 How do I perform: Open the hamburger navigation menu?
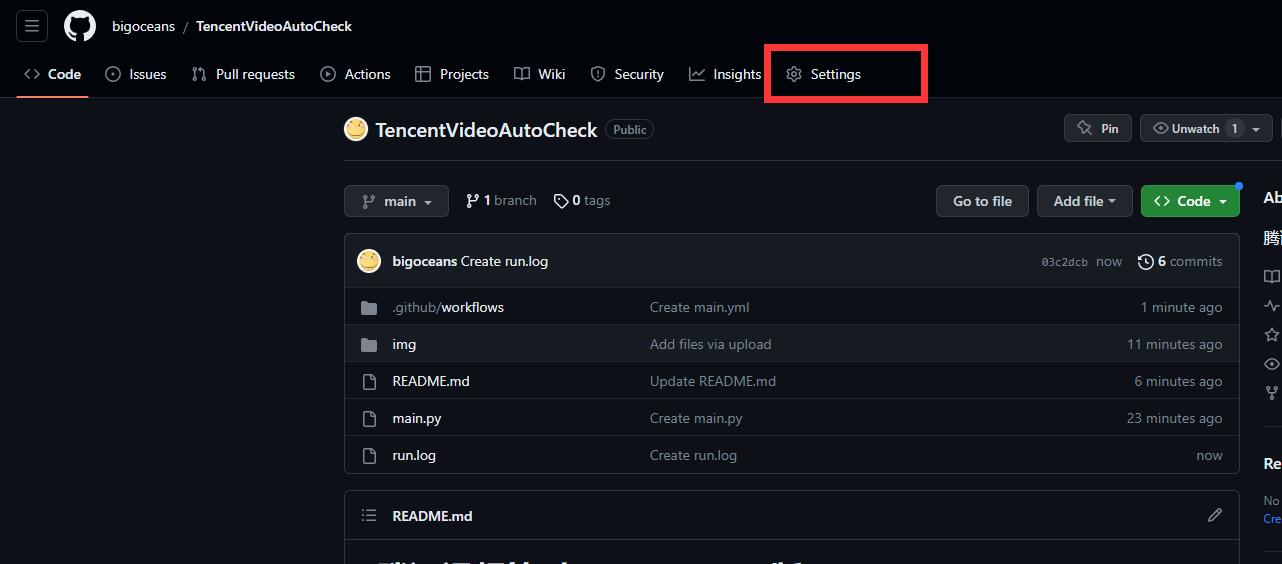(32, 26)
